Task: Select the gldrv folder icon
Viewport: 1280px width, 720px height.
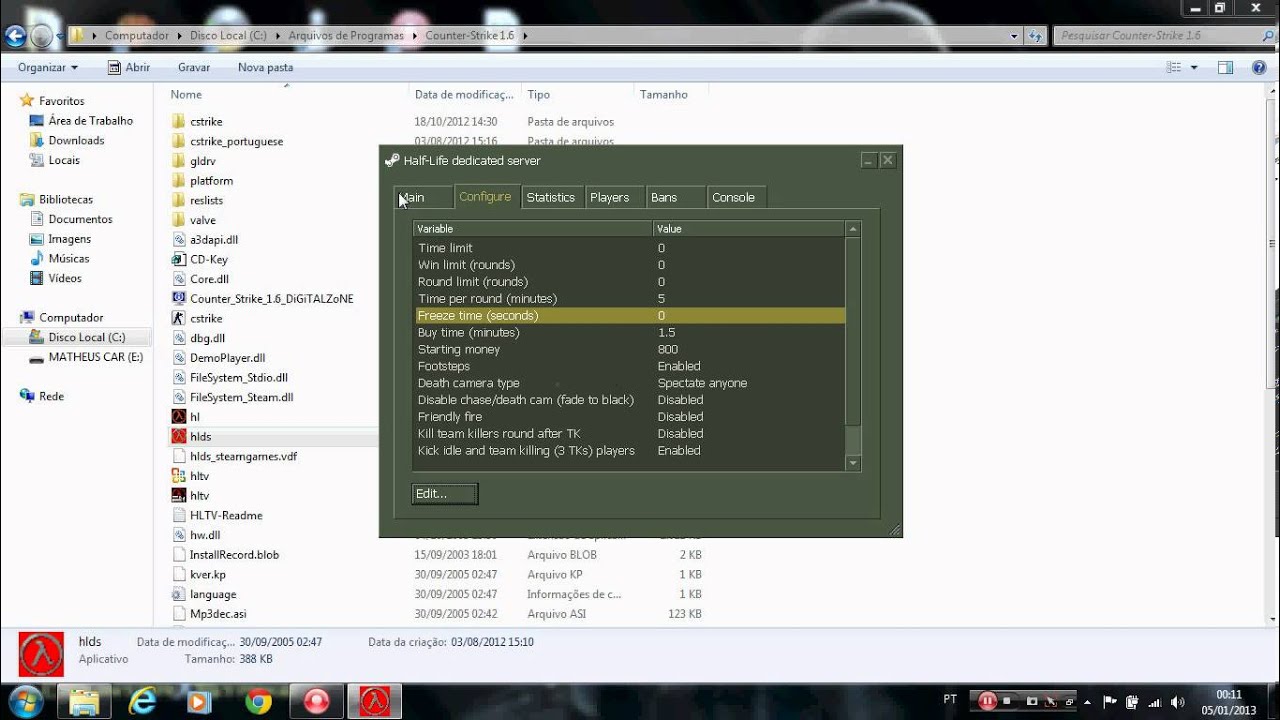Action: (x=179, y=161)
